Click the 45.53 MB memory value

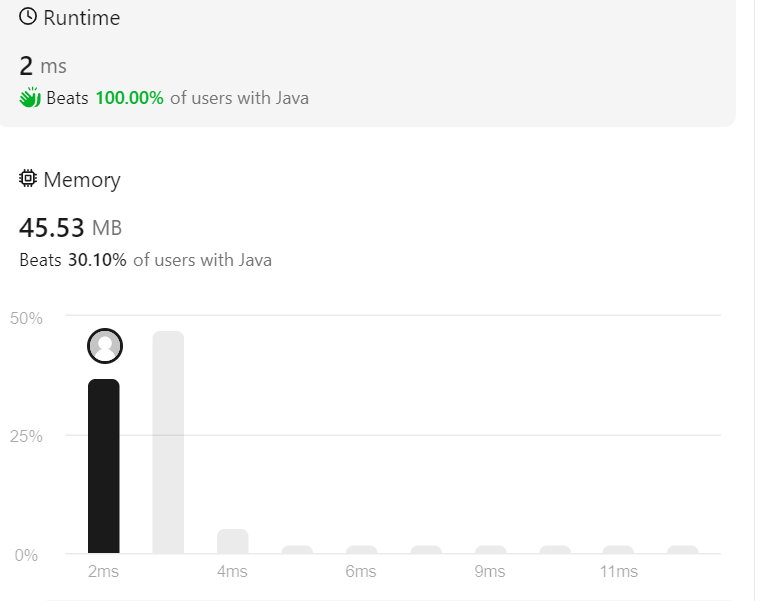click(70, 228)
